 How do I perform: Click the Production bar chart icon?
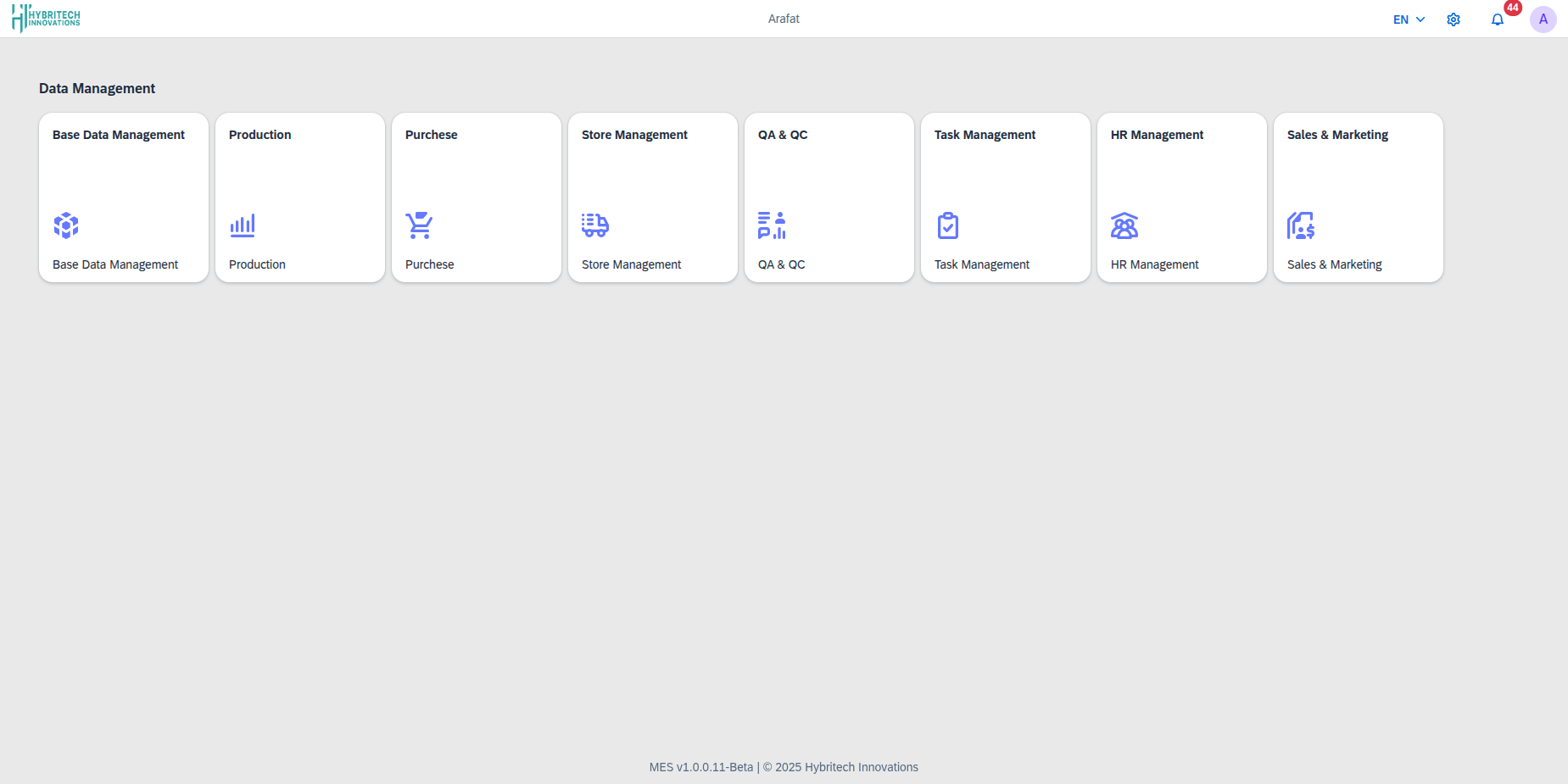[243, 225]
